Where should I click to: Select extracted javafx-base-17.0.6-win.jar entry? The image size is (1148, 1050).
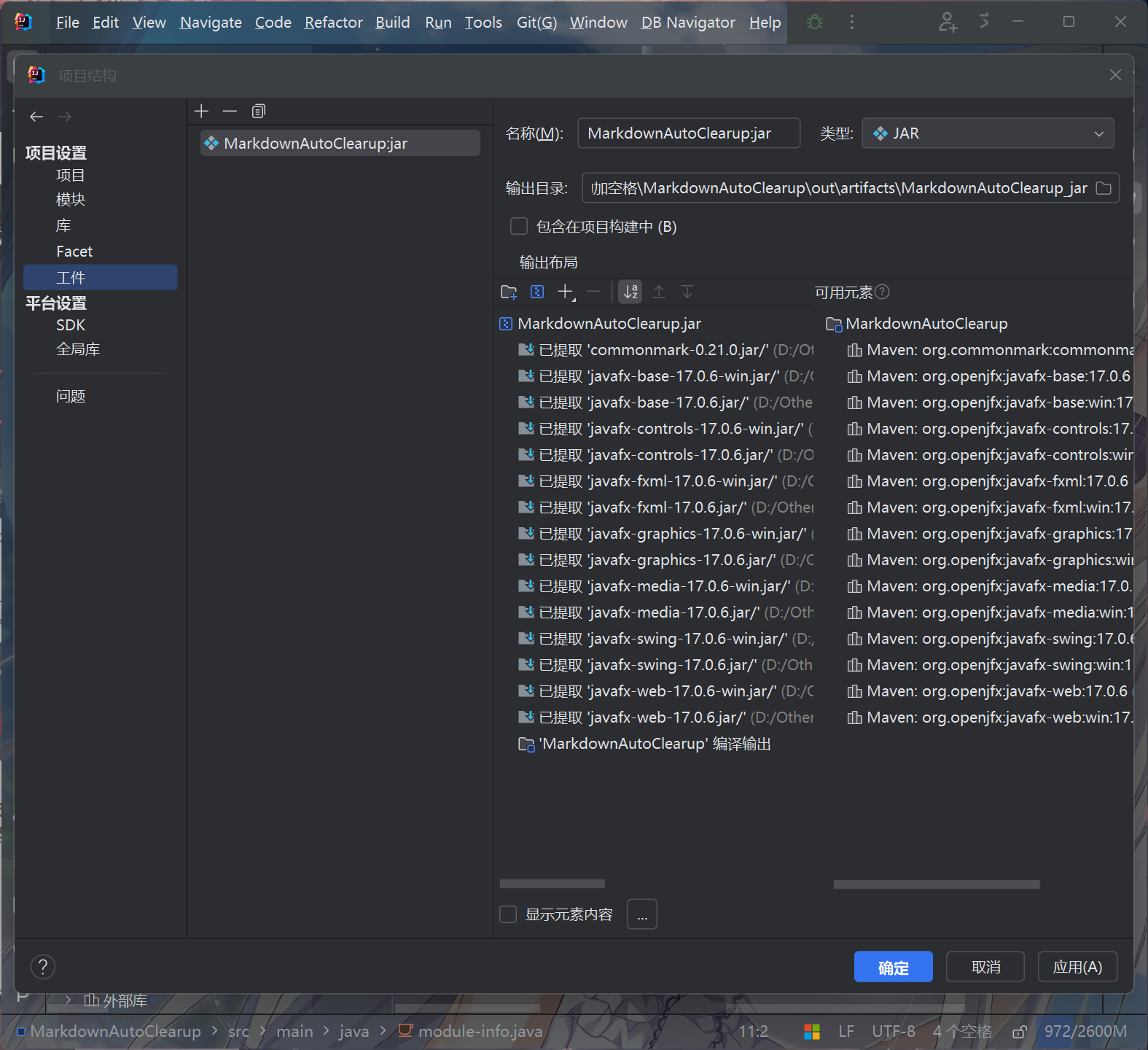click(665, 376)
